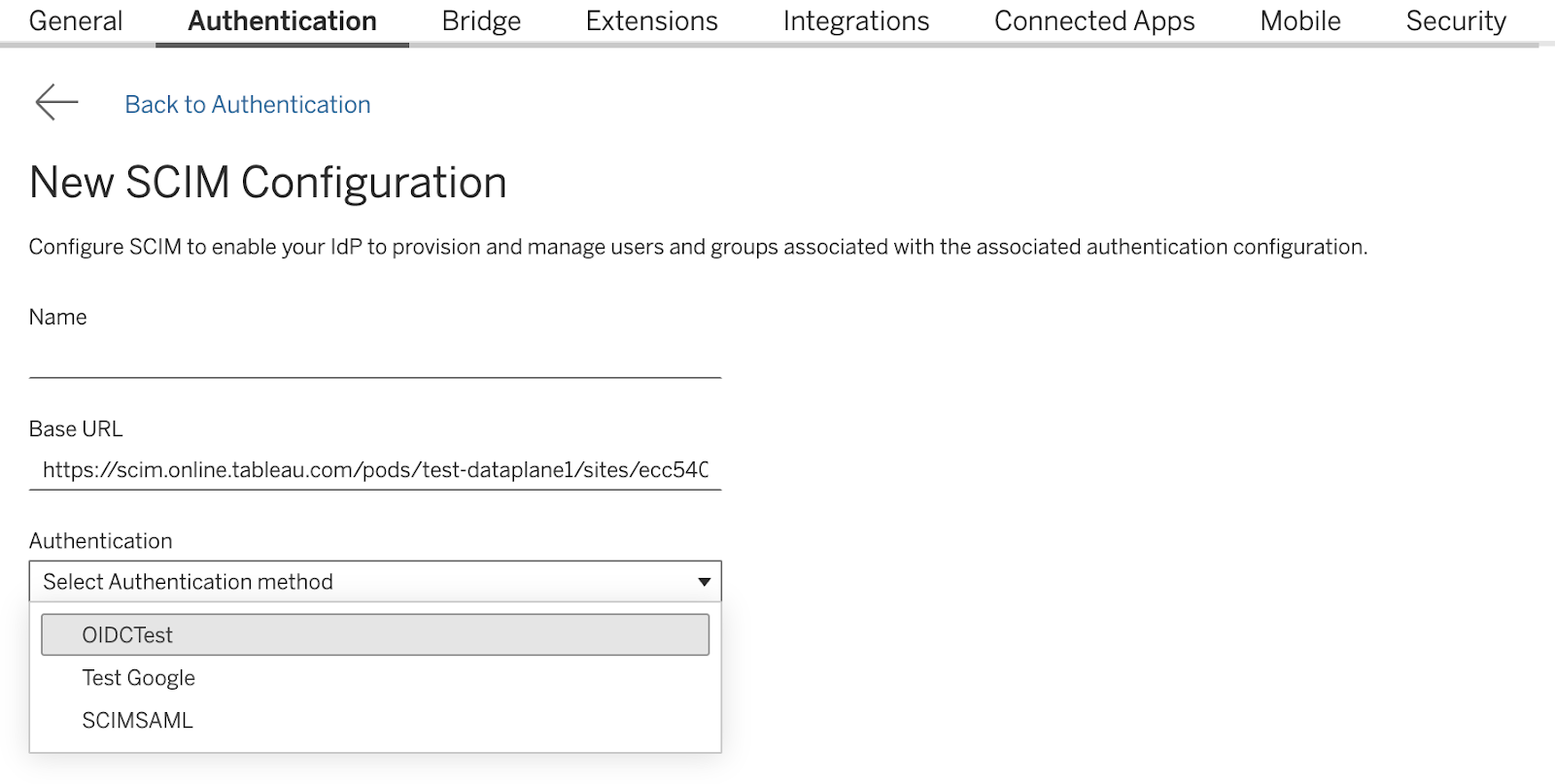The width and height of the screenshot is (1555, 784).
Task: Open the Connected Apps tab
Action: coord(1094,21)
